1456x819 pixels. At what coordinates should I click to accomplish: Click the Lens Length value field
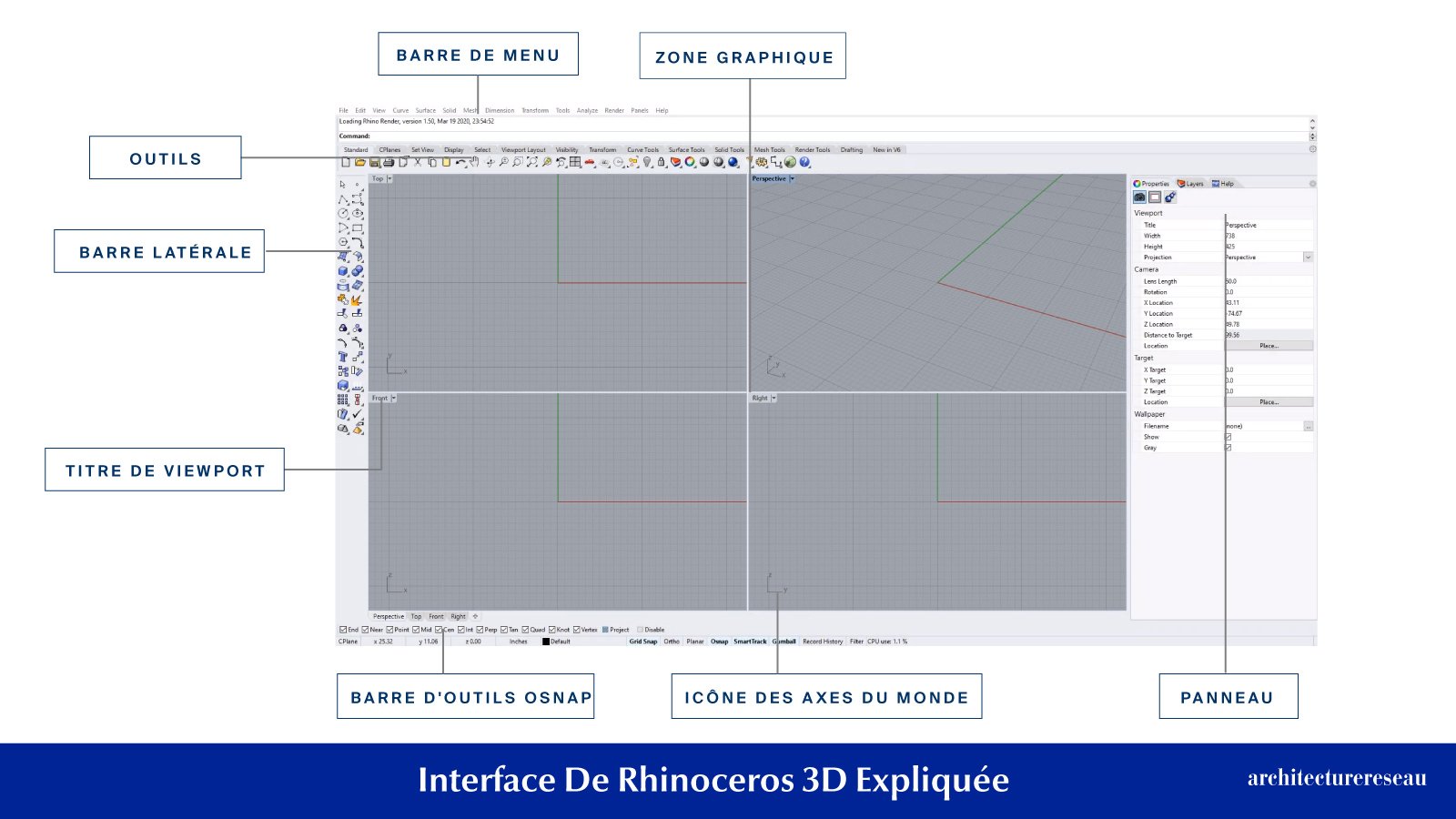tap(1269, 281)
